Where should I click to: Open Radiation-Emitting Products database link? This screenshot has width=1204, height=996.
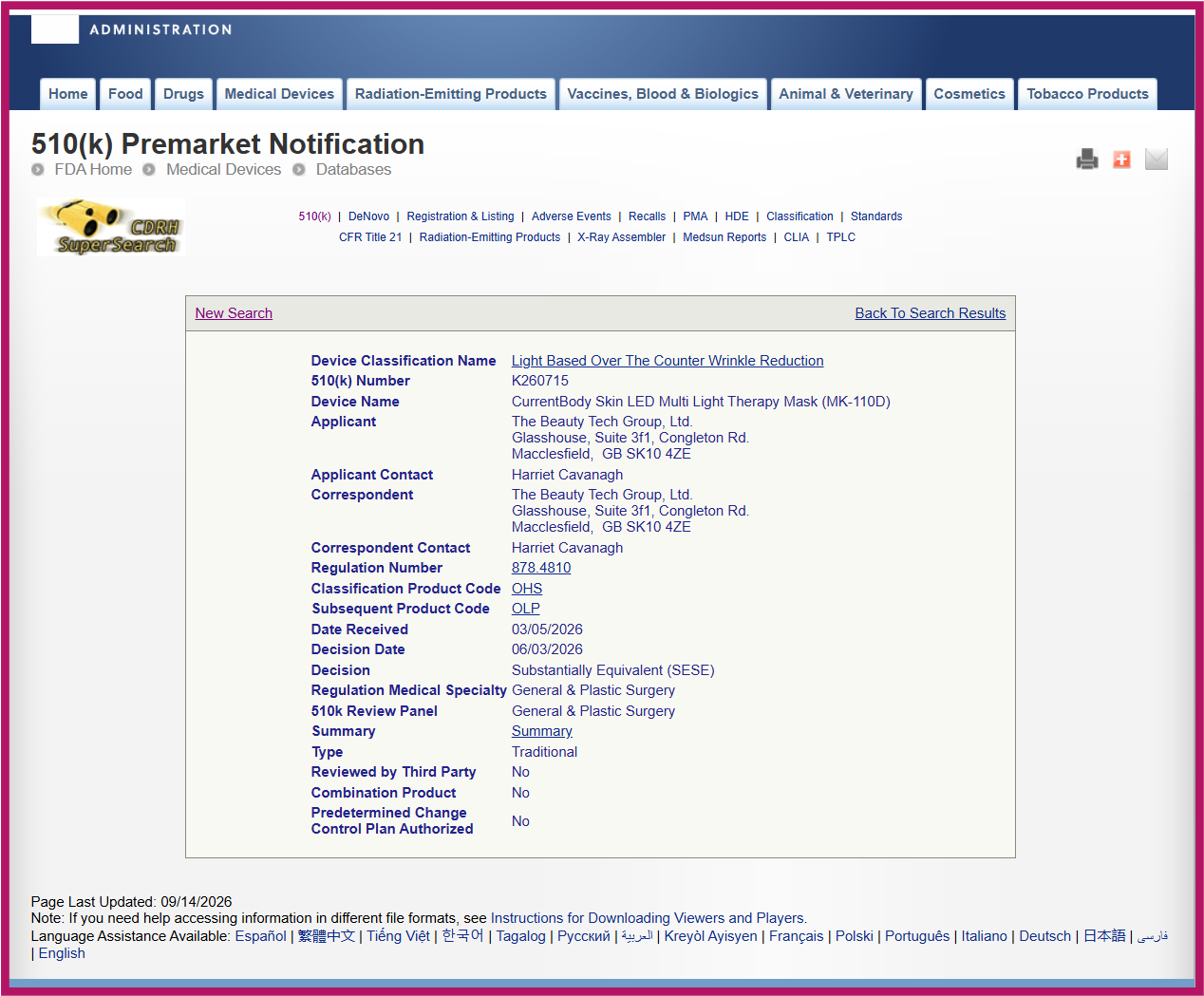(490, 237)
